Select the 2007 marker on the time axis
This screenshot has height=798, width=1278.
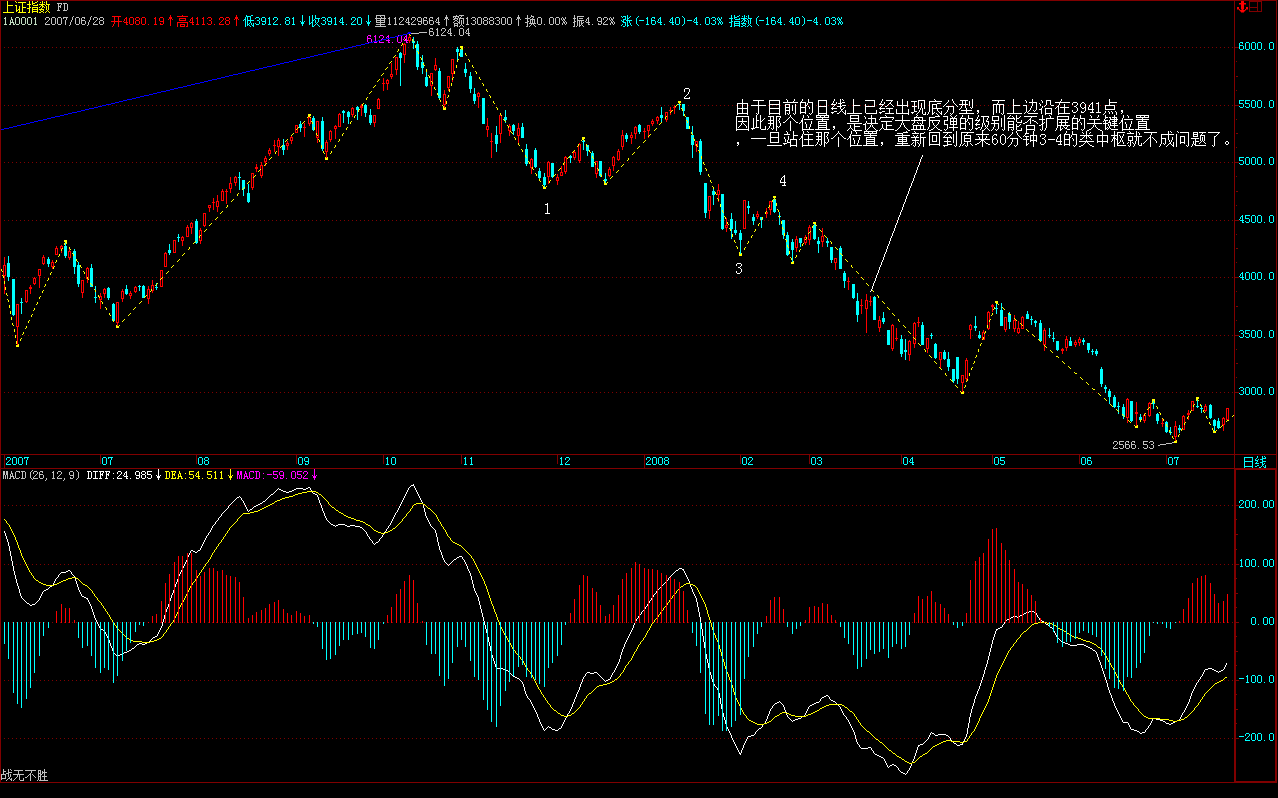tap(17, 462)
